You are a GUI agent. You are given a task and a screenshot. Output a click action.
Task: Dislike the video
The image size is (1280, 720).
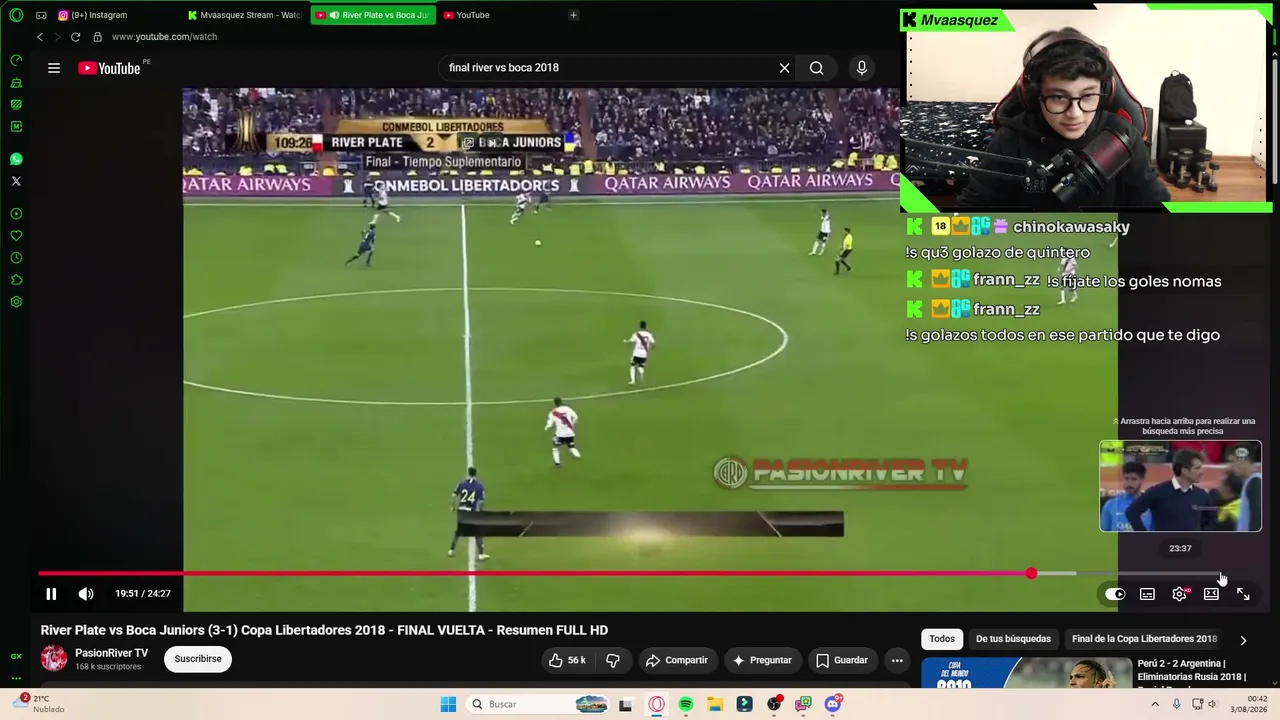(613, 660)
